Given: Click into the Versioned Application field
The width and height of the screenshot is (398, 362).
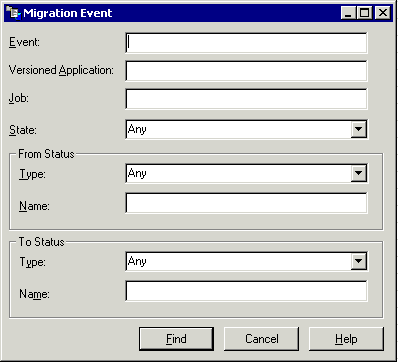Looking at the screenshot, I should point(246,71).
